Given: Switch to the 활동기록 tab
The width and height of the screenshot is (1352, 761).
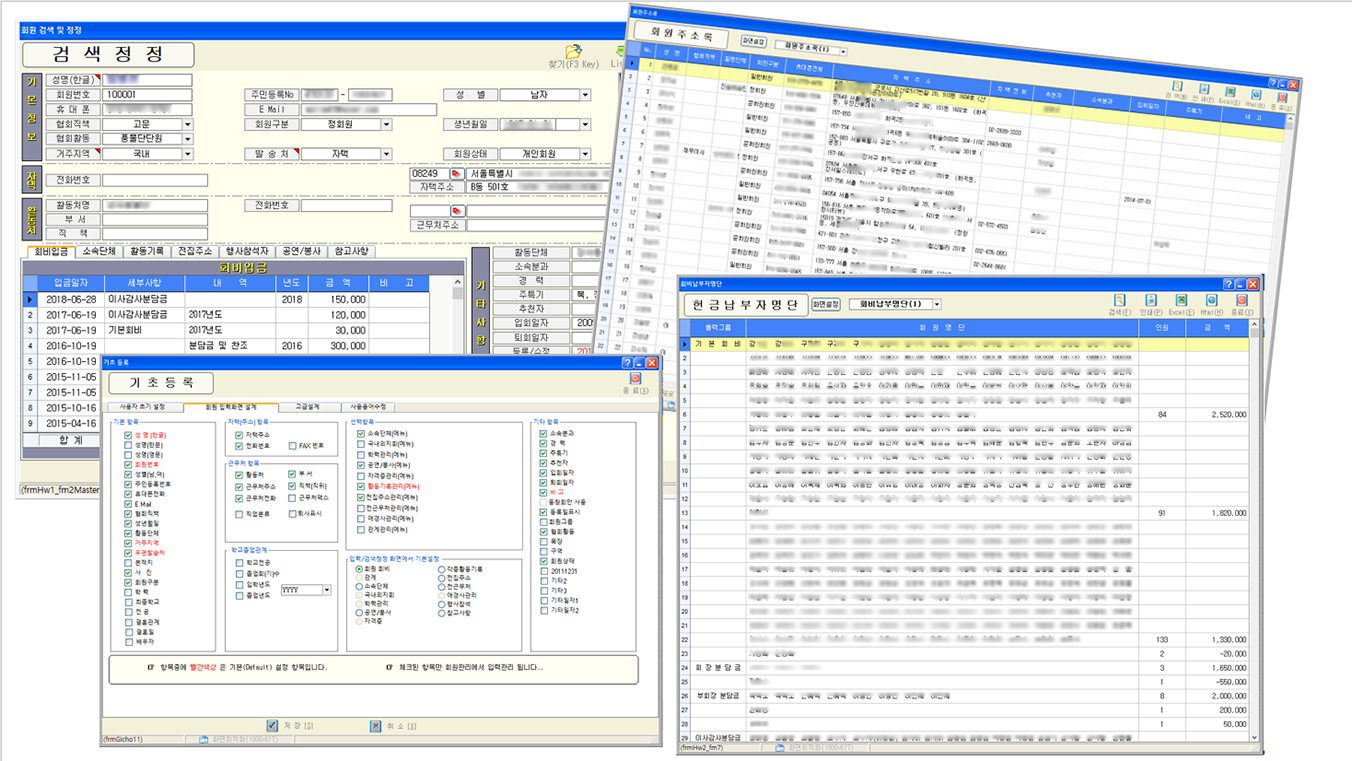Looking at the screenshot, I should [145, 251].
